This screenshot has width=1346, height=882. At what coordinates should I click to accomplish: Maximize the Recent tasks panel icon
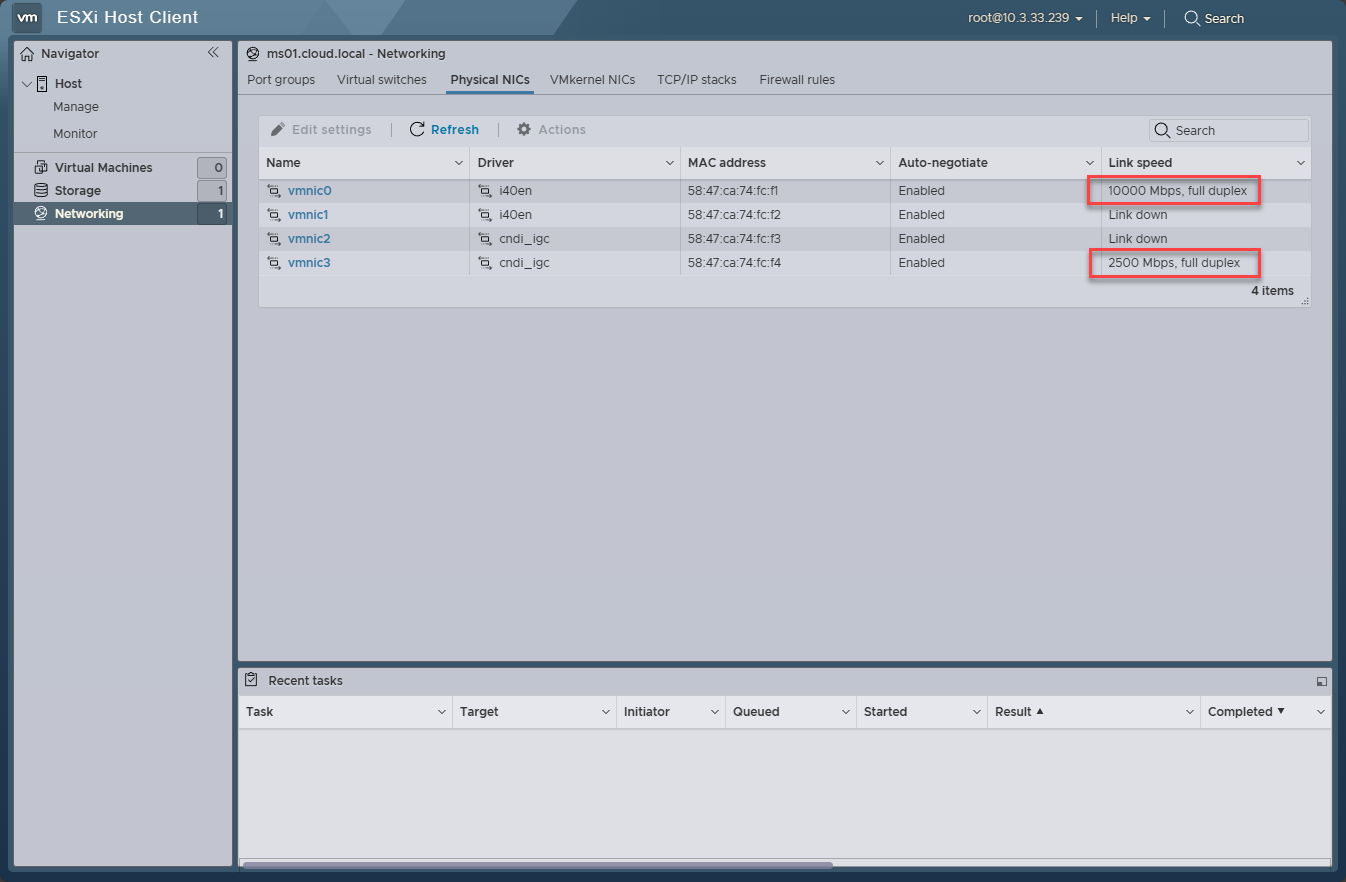pyautogui.click(x=1321, y=681)
